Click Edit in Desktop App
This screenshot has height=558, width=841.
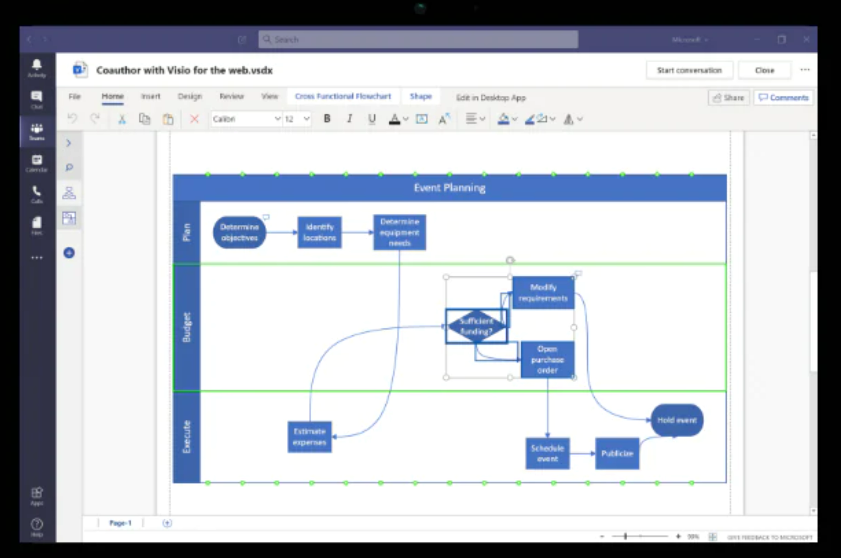click(490, 98)
